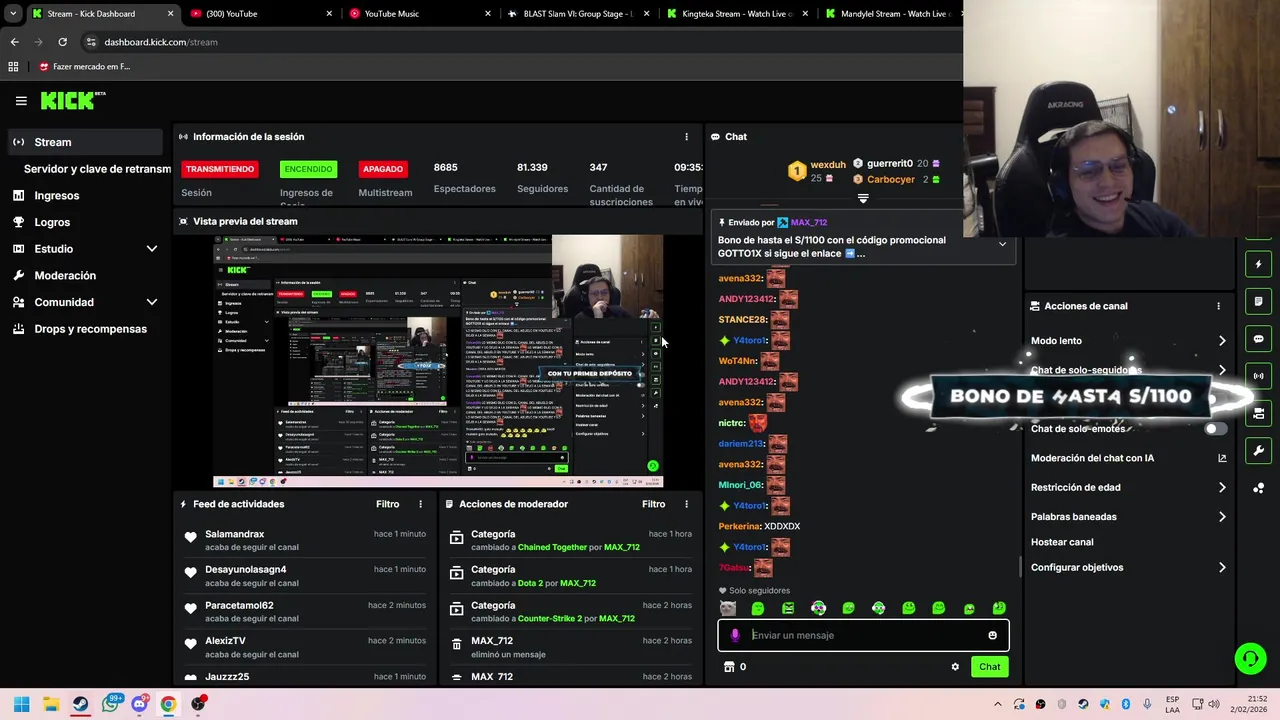Open the browser apps grid icon

click(x=13, y=67)
